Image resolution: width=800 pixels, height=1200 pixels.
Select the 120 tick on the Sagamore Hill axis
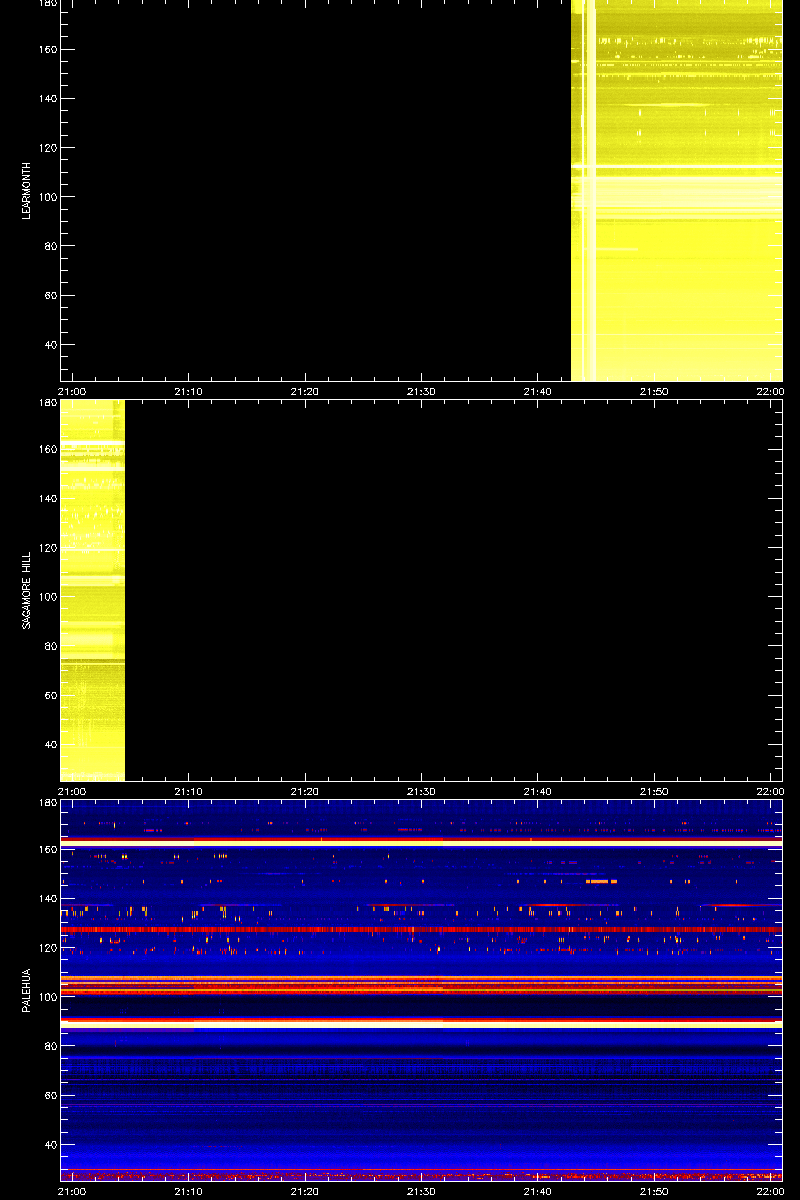point(46,547)
